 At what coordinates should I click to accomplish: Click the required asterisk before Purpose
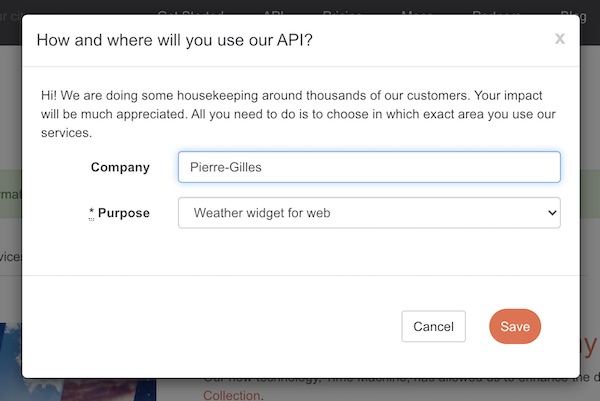(x=92, y=213)
